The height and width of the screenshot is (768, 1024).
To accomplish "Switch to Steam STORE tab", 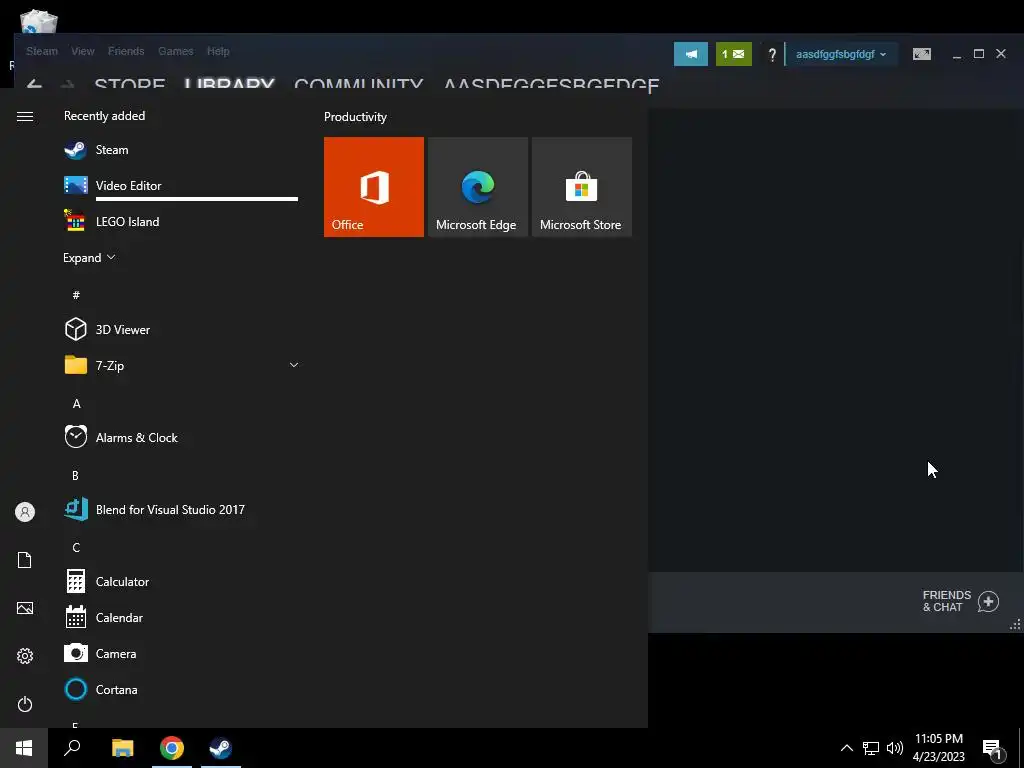I will 129,84.
